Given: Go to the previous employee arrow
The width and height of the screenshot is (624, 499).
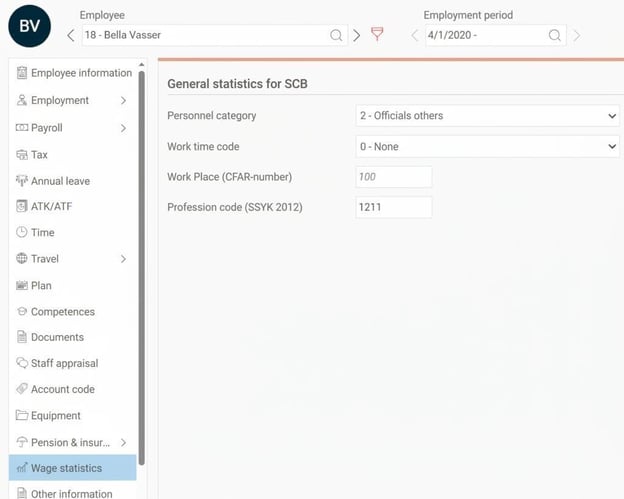Looking at the screenshot, I should (x=70, y=35).
